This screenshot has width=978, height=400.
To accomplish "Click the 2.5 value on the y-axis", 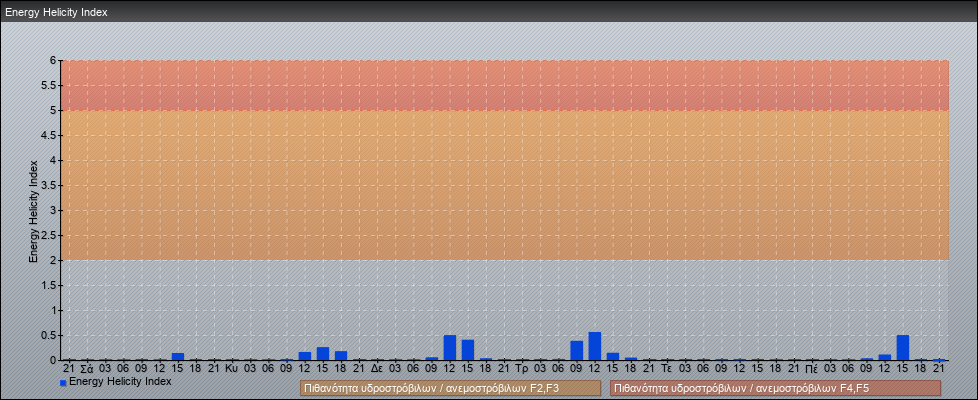I will click(49, 235).
